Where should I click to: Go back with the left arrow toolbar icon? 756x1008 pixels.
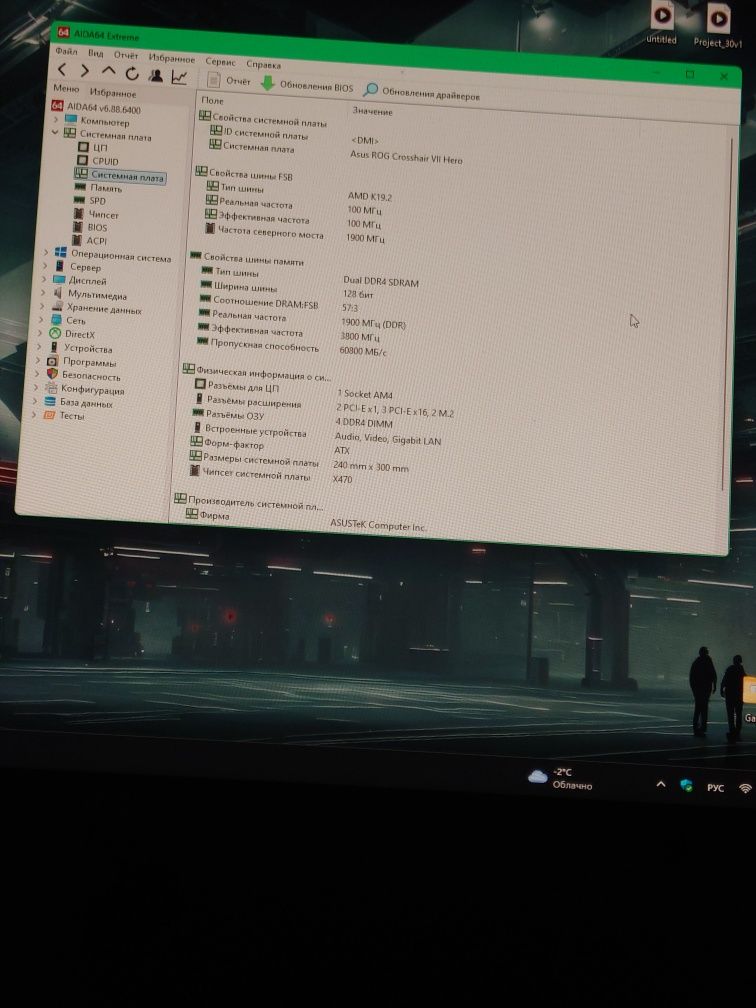pyautogui.click(x=62, y=69)
